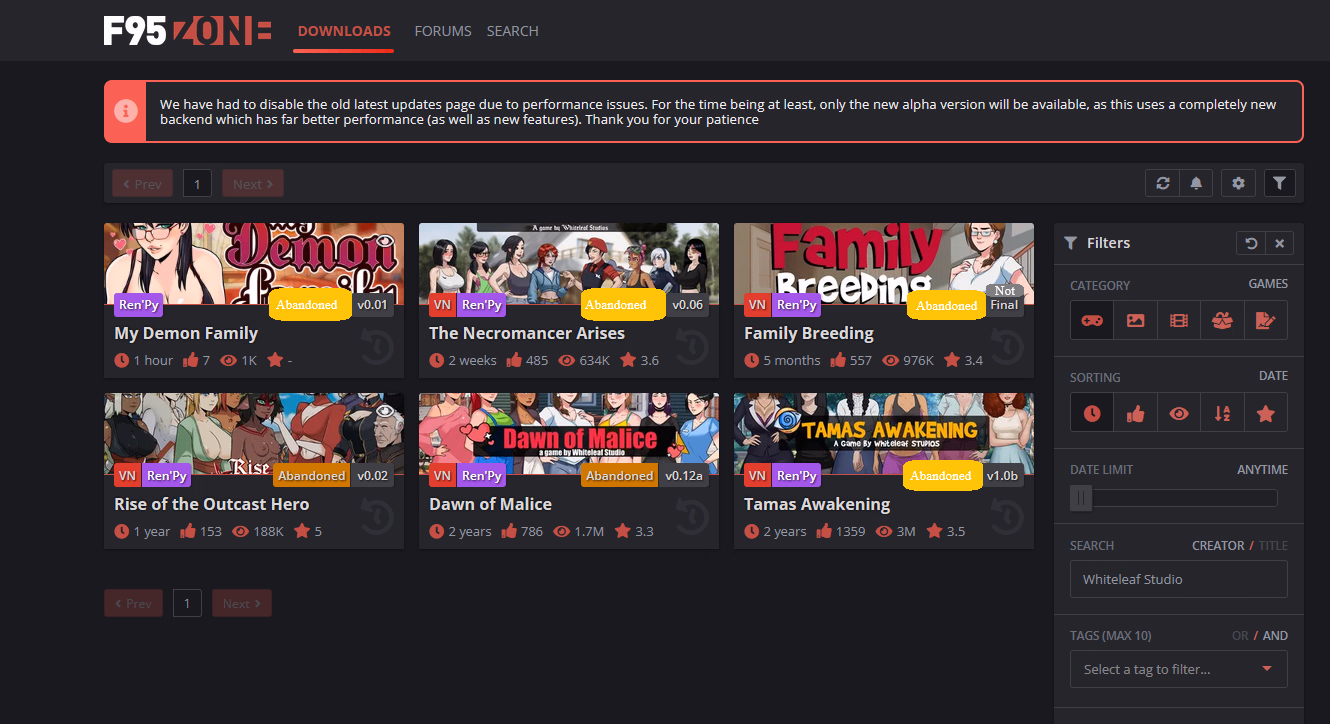Screen dimensions: 1330x724
Task: Click the v0.12a version label
Action: [684, 476]
